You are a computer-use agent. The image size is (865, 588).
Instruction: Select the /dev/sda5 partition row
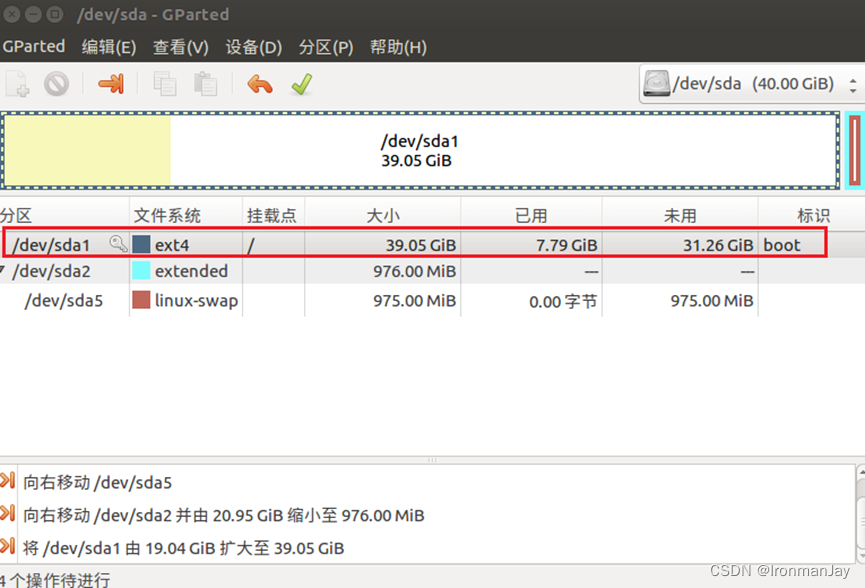(432, 300)
